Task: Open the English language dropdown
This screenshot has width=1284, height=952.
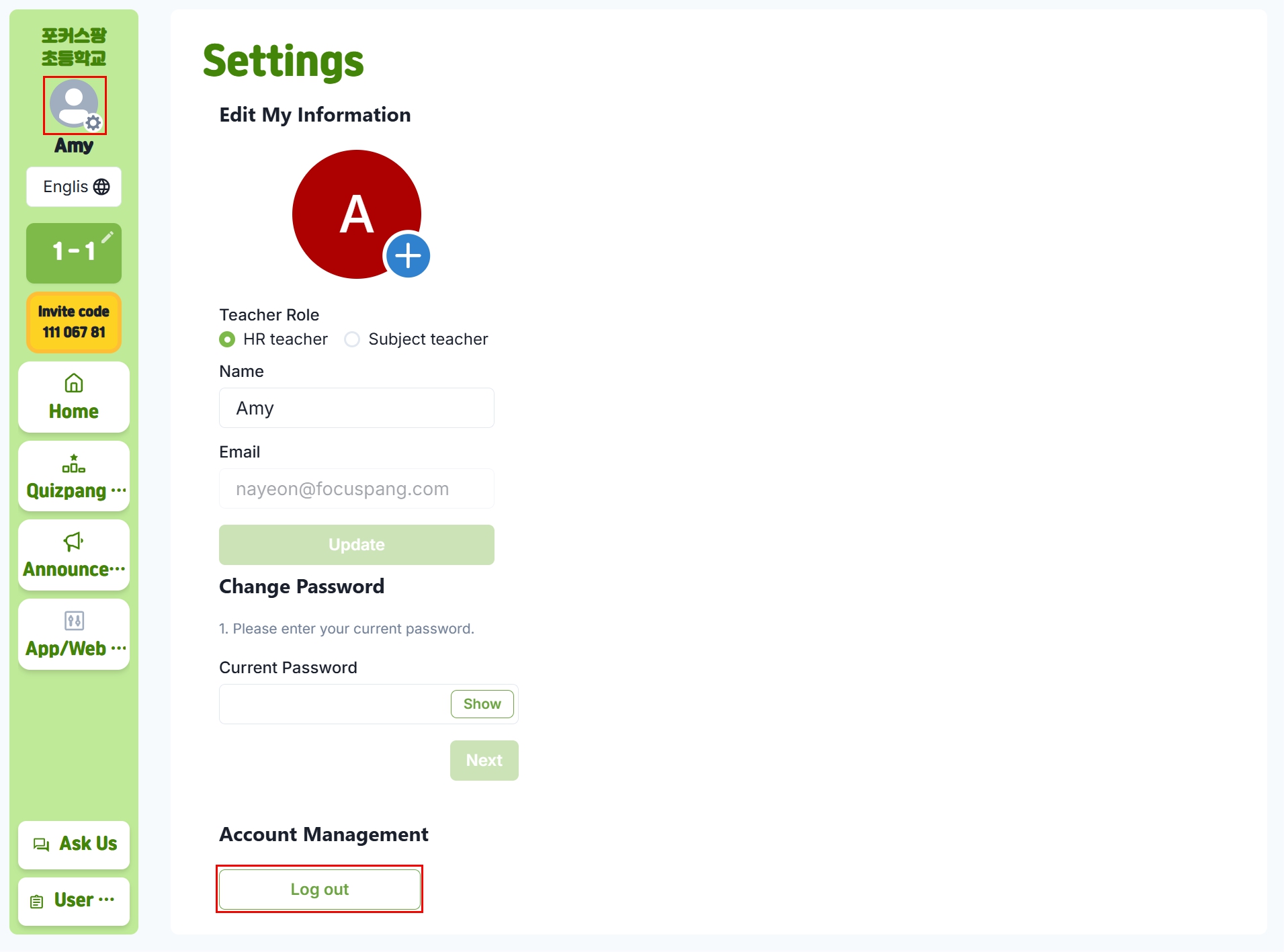Action: (74, 187)
